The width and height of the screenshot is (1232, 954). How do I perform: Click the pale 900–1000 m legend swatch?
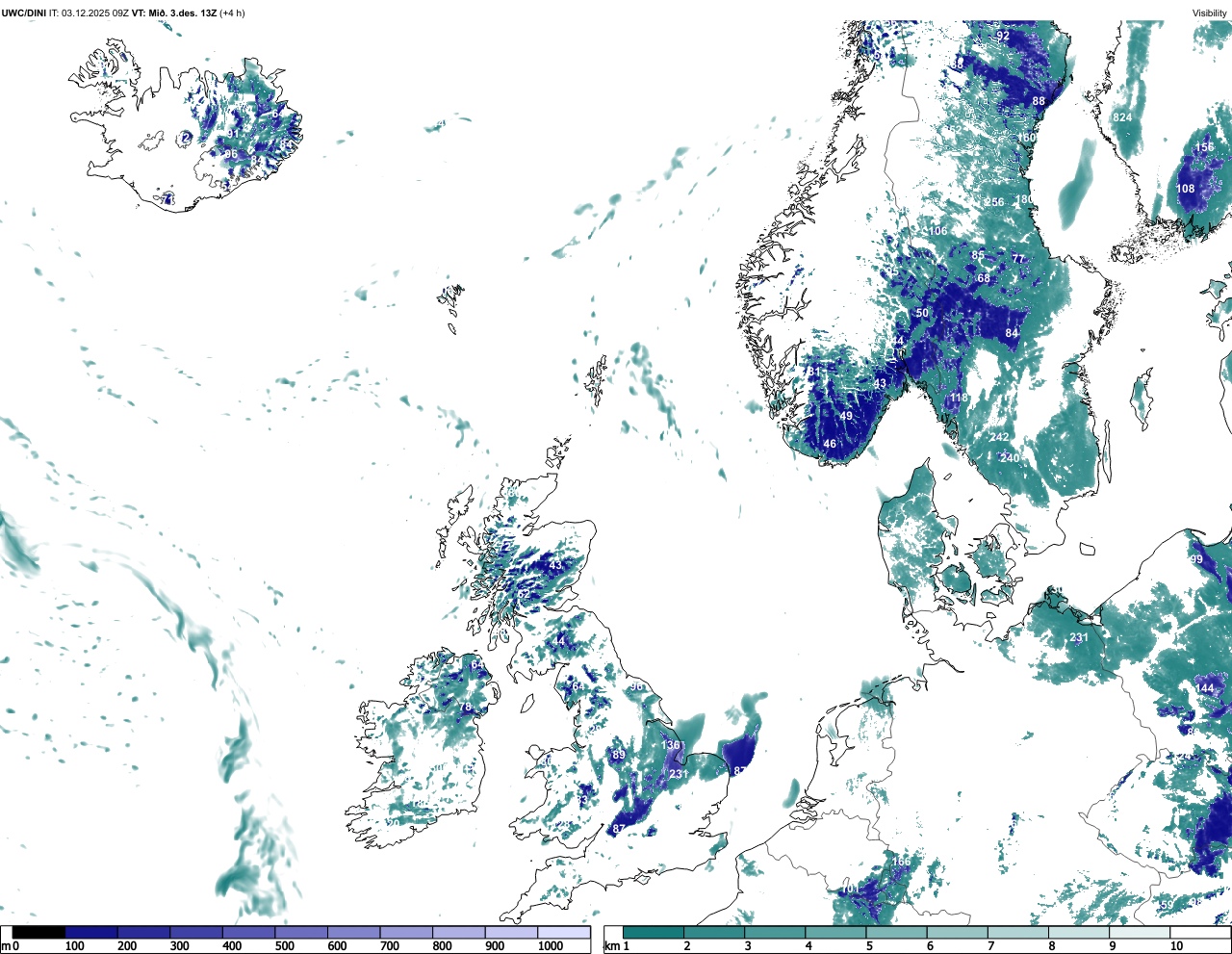pos(511,932)
